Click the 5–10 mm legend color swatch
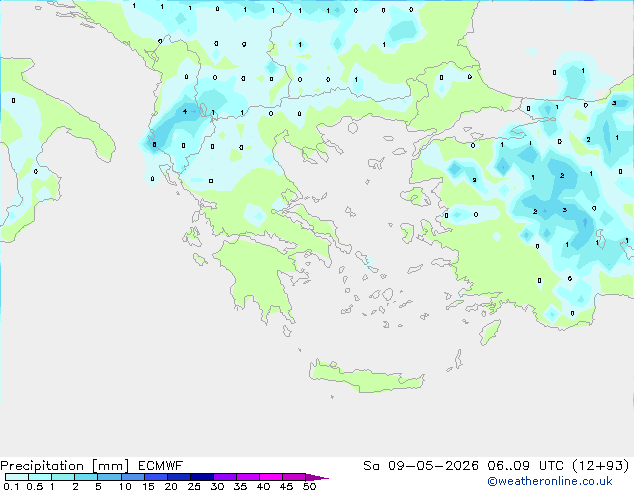This screenshot has width=634, height=490. 109,477
